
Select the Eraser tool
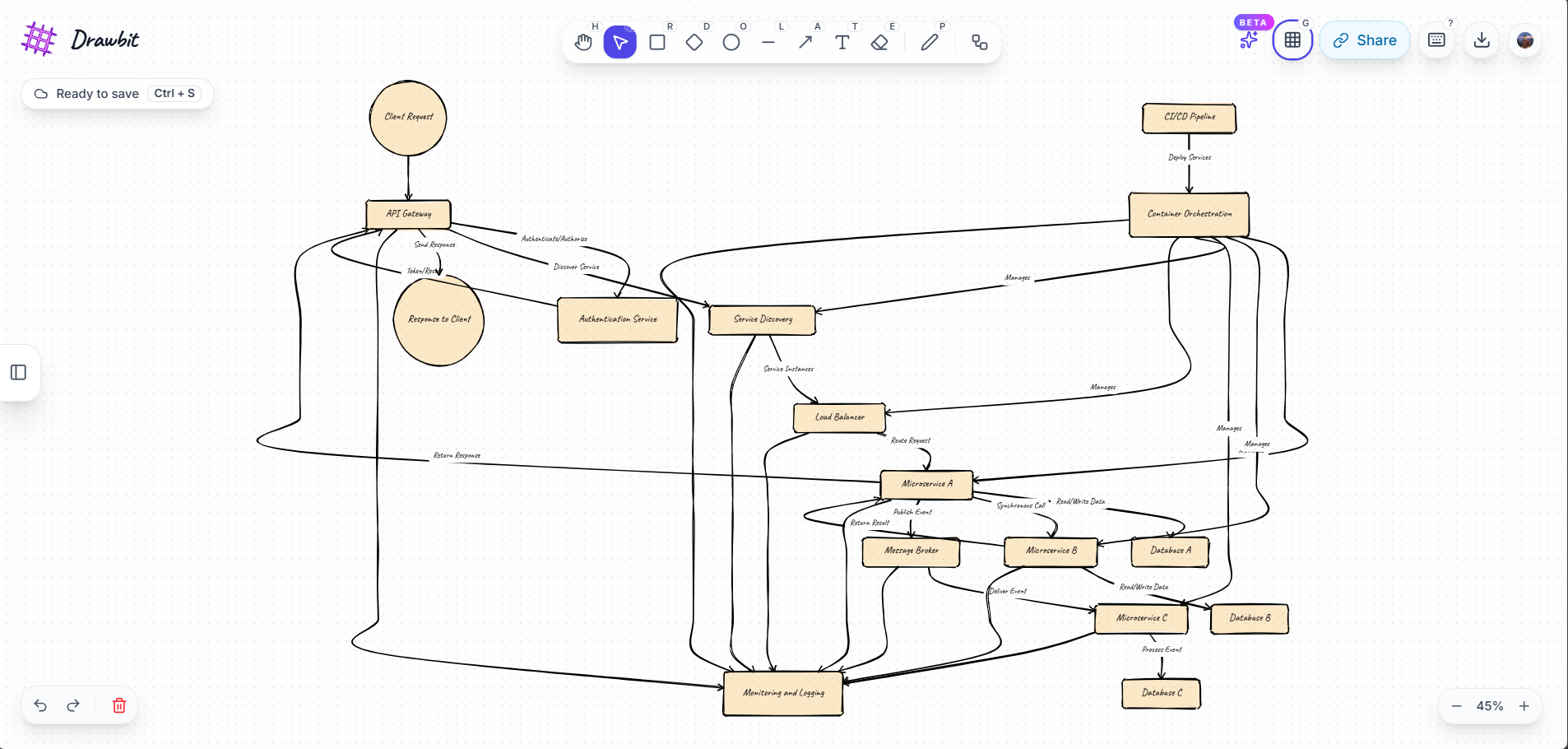point(879,42)
